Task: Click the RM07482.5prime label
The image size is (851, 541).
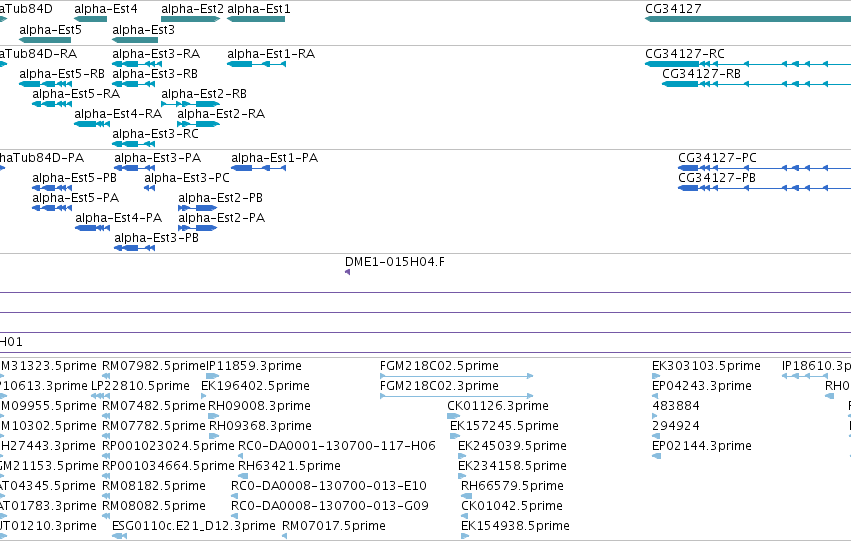Action: [154, 406]
